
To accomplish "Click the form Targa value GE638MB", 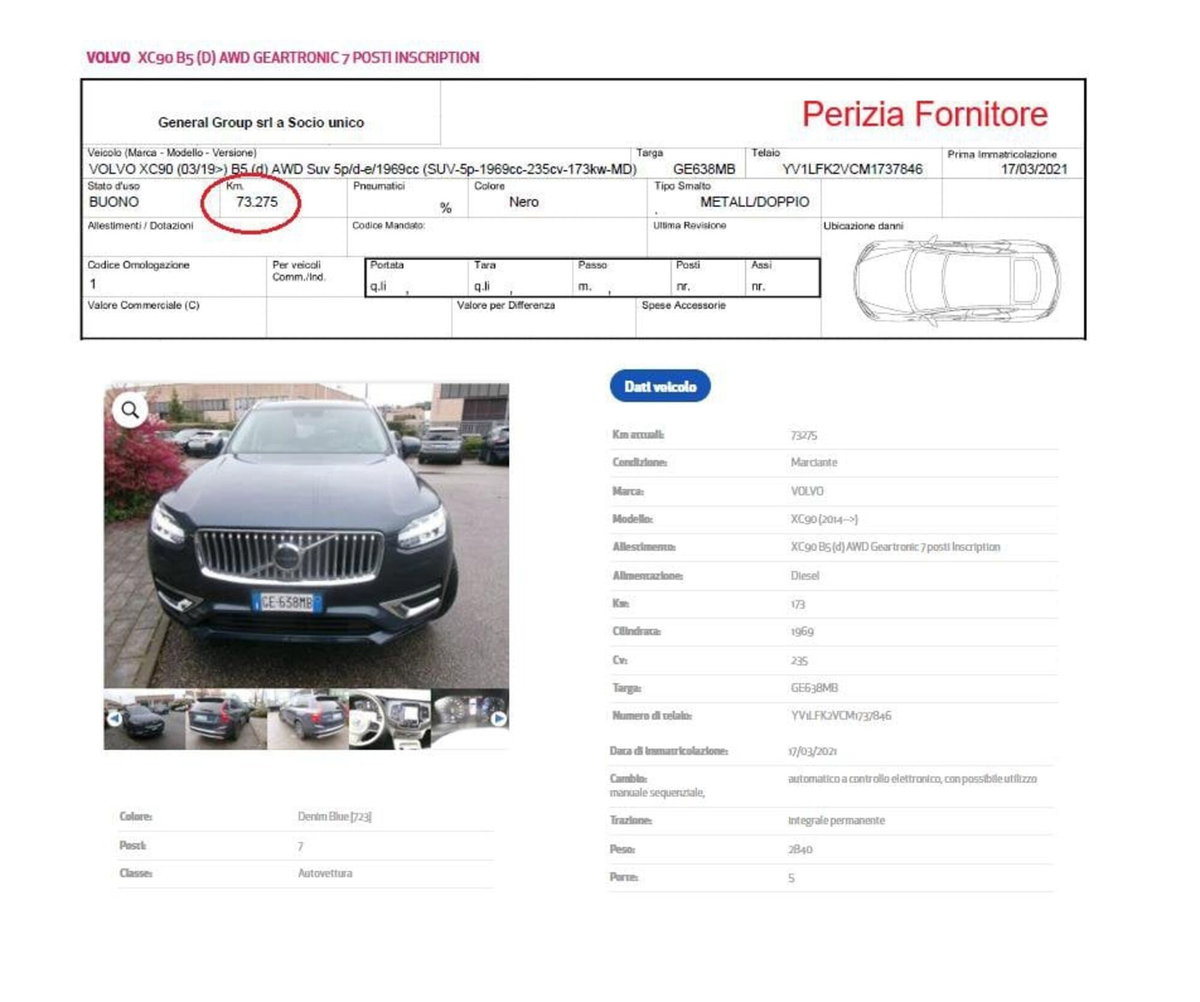I will point(704,169).
